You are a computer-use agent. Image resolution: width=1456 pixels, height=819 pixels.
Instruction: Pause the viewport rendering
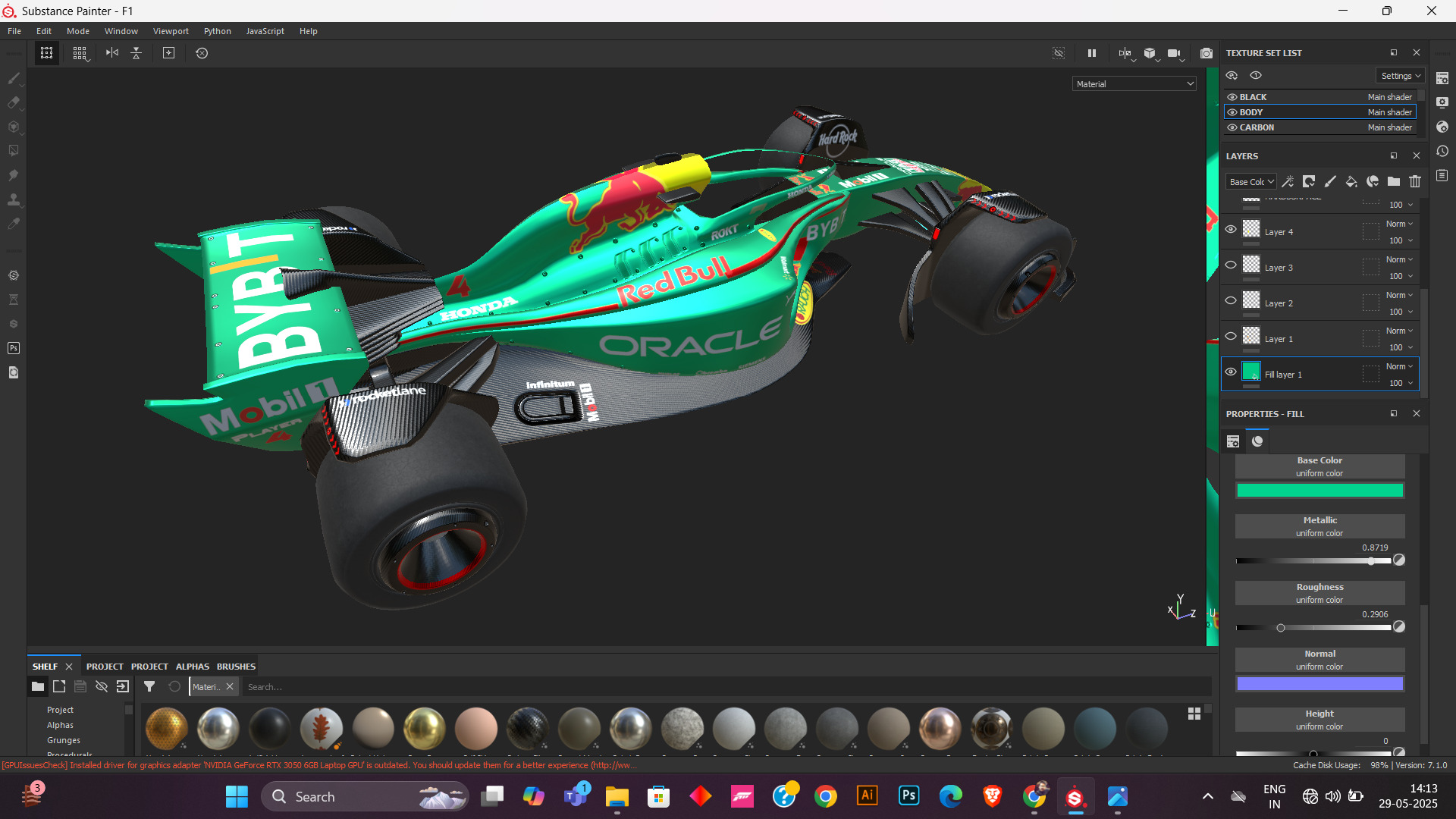tap(1092, 53)
